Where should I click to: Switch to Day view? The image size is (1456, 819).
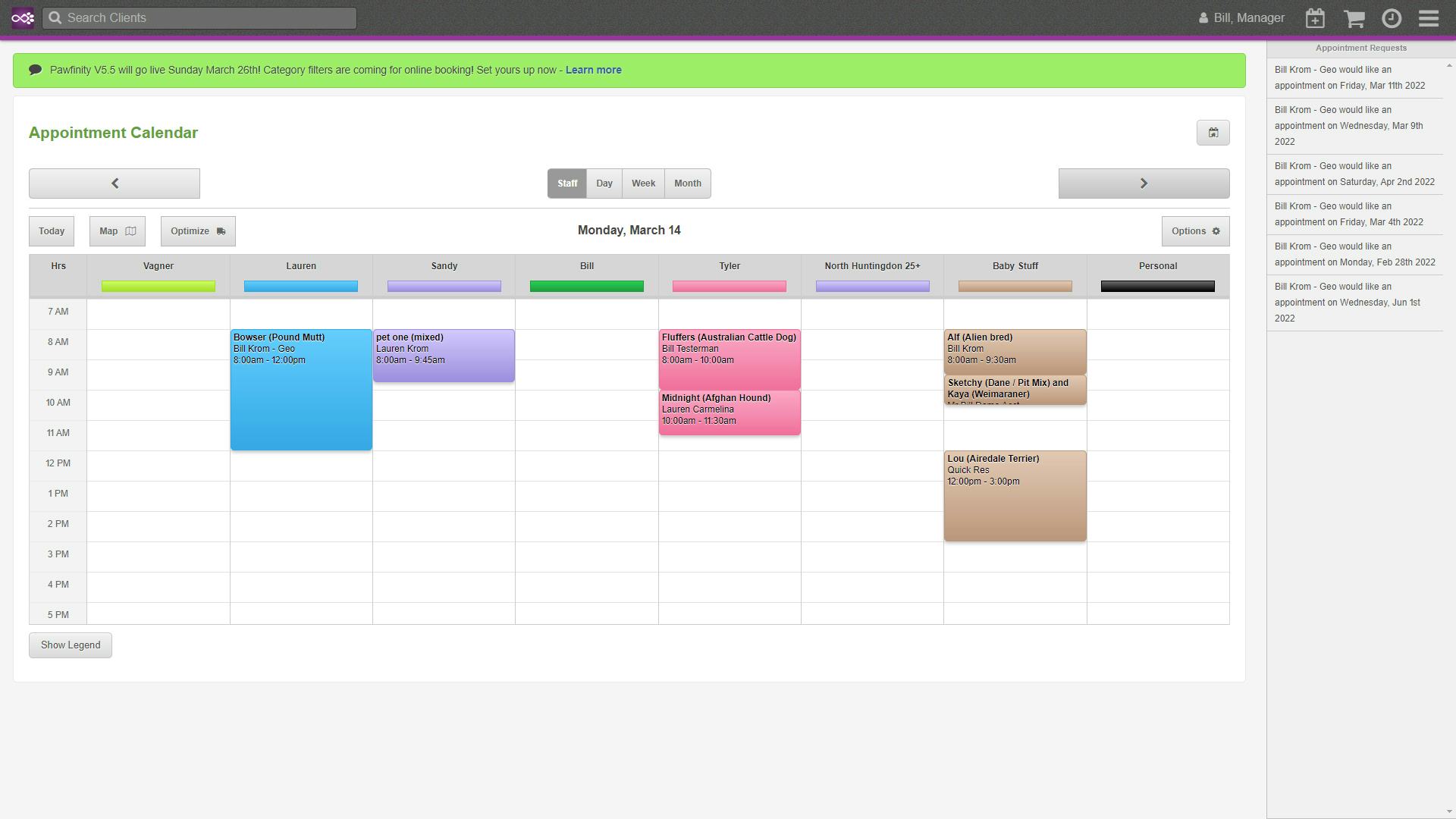point(604,184)
